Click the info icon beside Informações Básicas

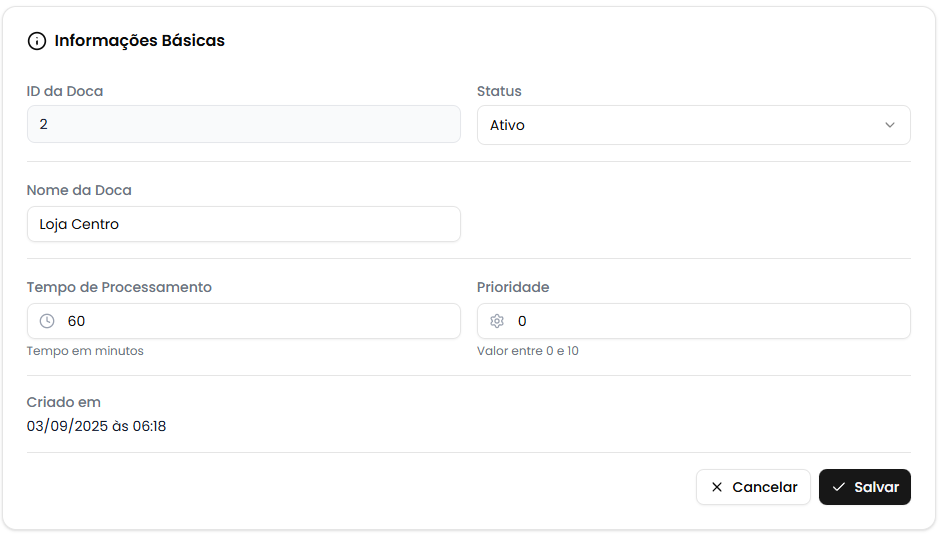(37, 41)
